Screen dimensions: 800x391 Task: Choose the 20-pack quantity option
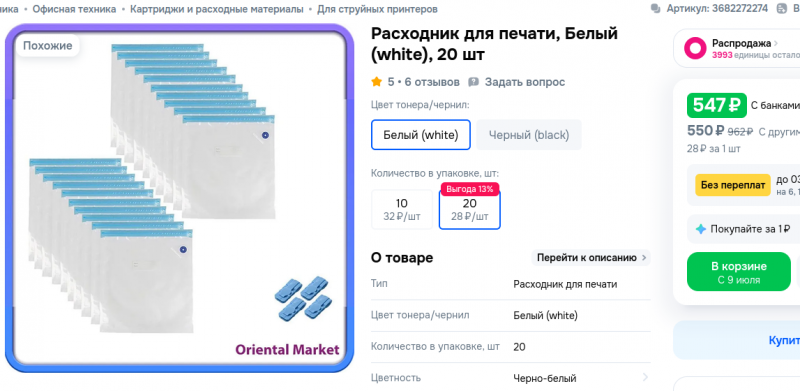point(470,210)
